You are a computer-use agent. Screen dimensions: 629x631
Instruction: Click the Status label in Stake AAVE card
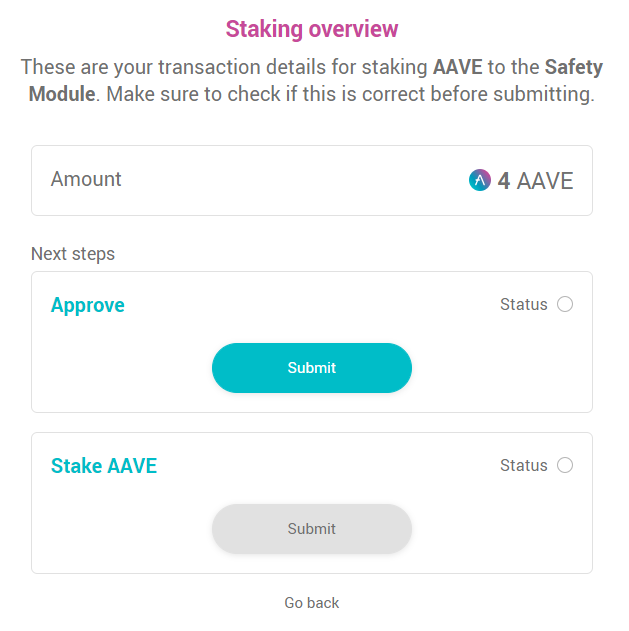point(524,466)
